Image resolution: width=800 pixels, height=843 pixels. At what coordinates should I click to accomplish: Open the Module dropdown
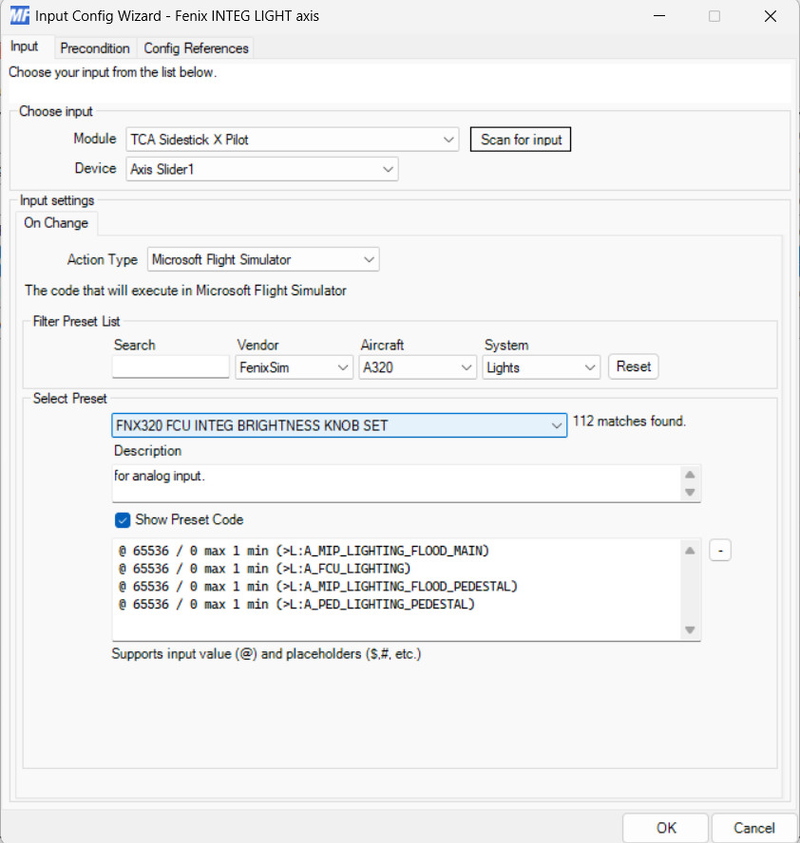coord(292,140)
